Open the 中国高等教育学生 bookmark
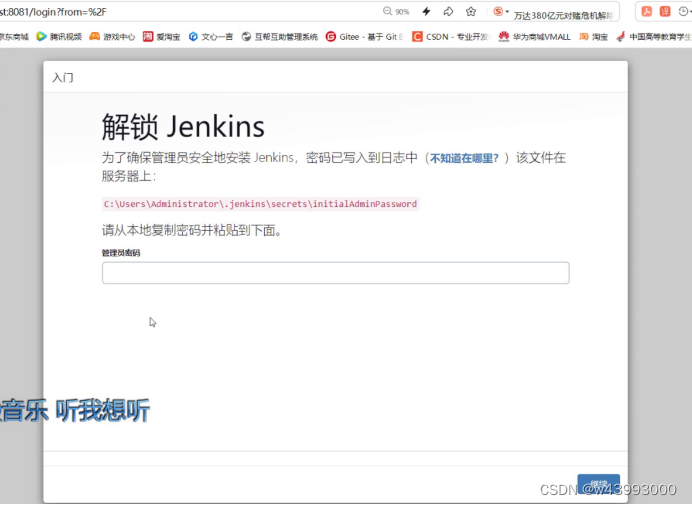Screen dimensions: 692x505 [x=654, y=37]
